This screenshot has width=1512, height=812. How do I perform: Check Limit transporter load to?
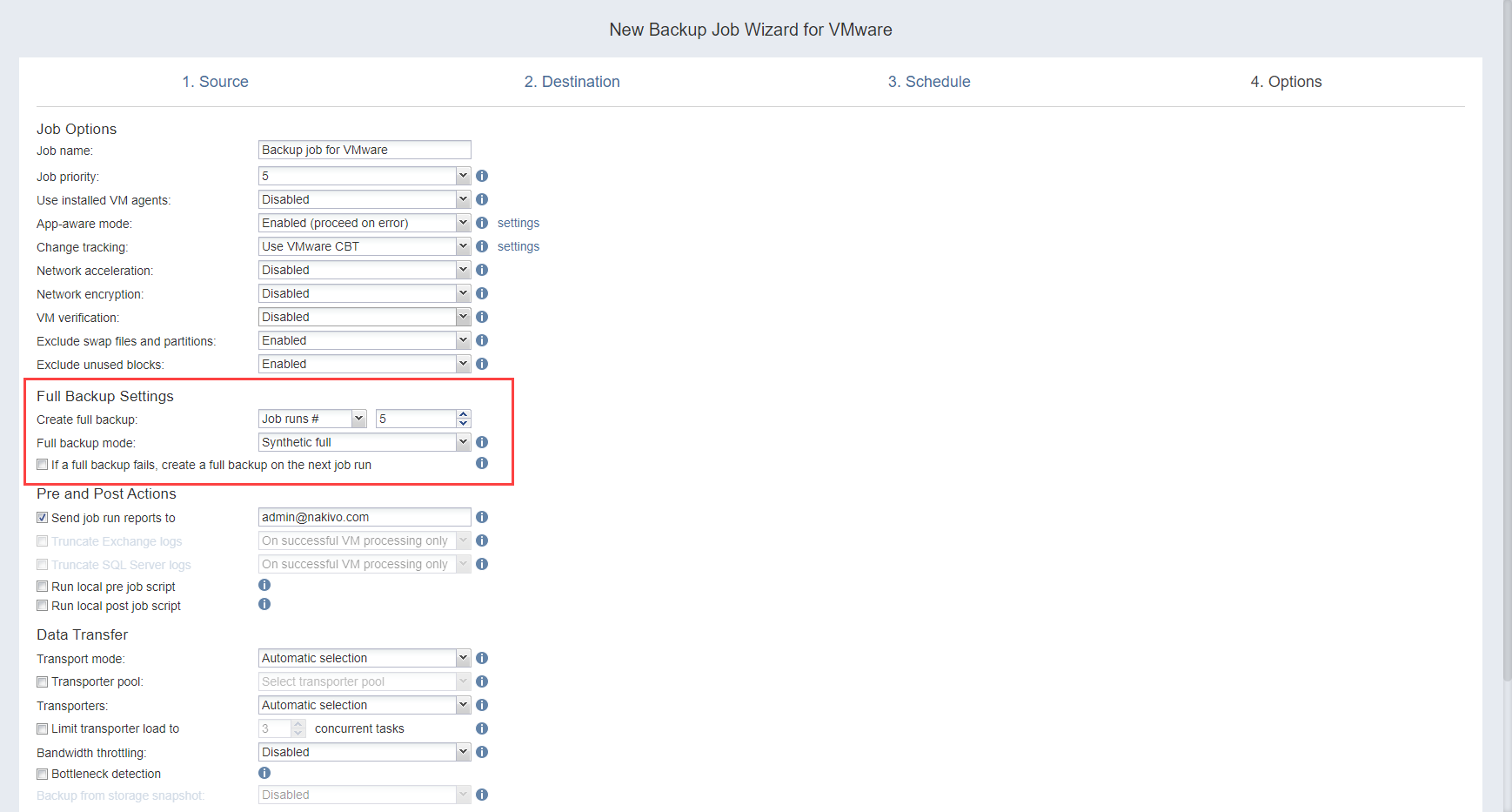(42, 729)
